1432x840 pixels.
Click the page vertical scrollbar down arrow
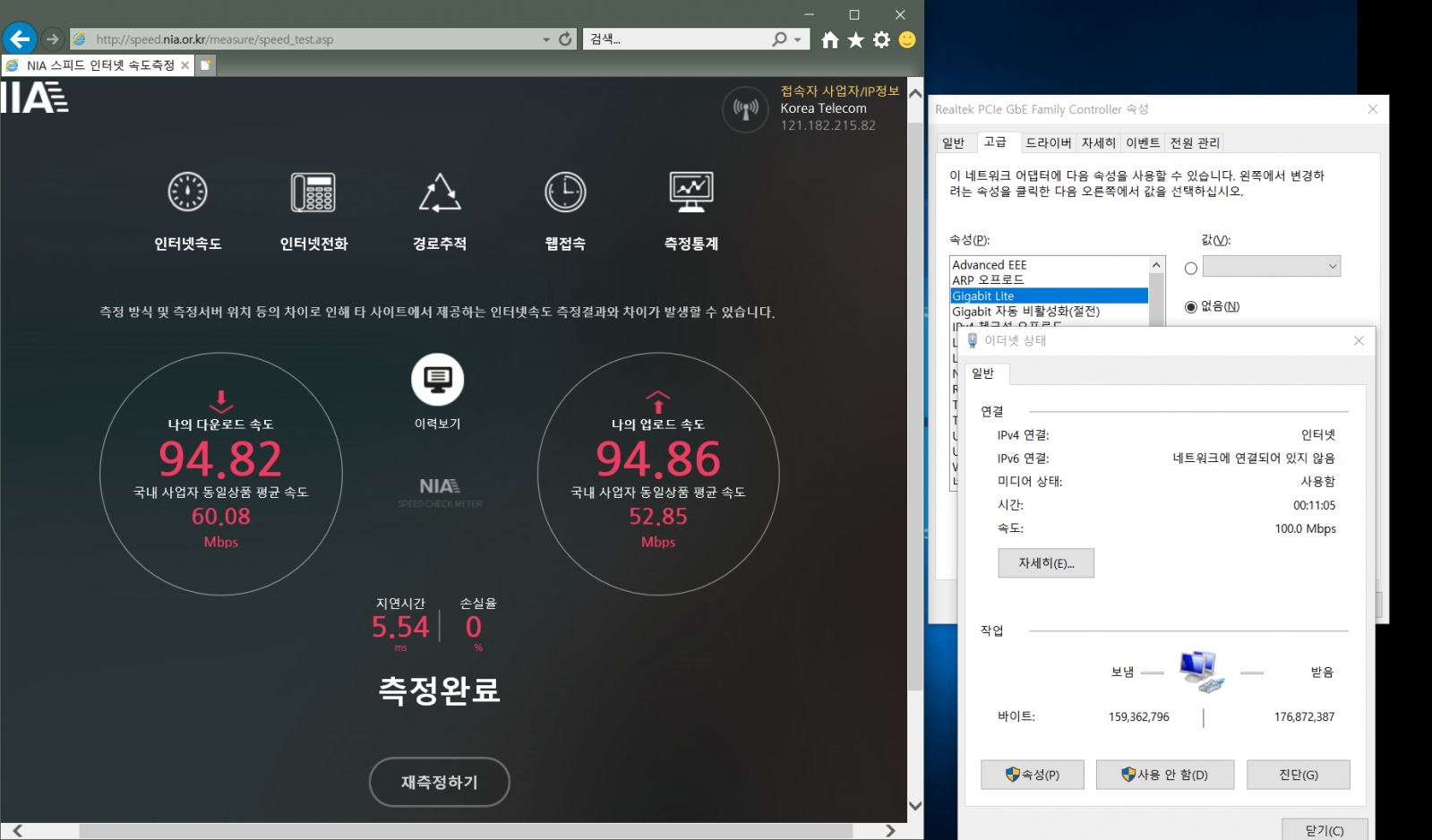pos(915,805)
